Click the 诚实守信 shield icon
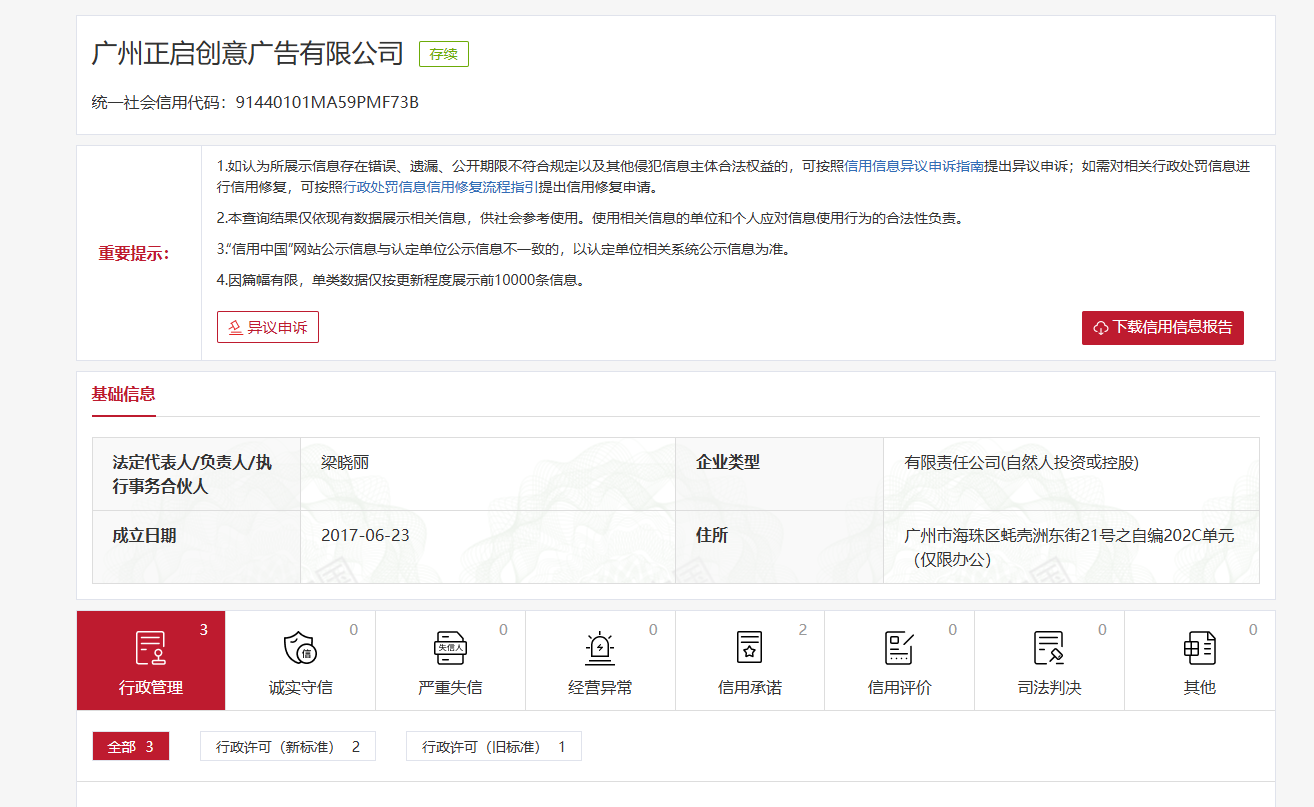This screenshot has height=807, width=1314. (x=300, y=648)
